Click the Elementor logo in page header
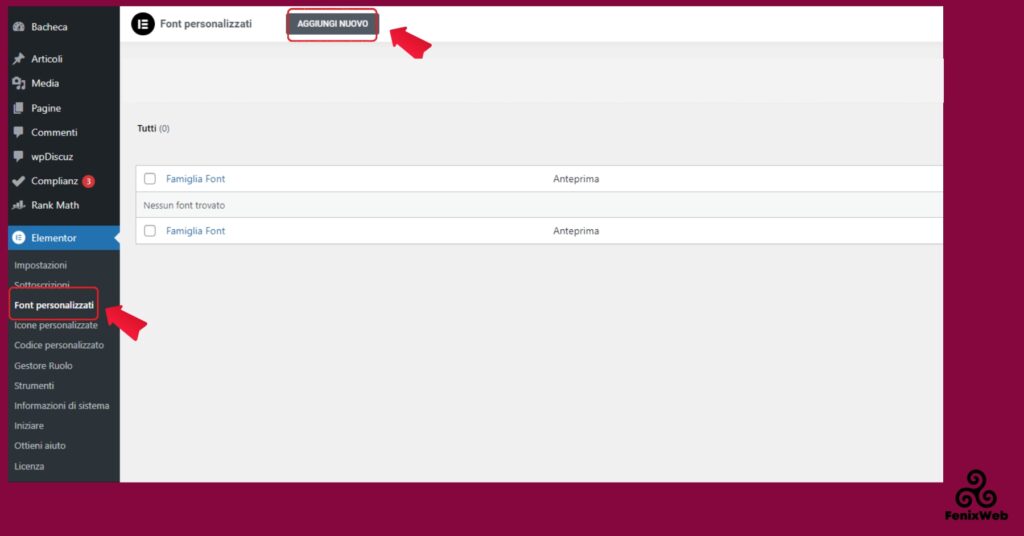1024x536 pixels. 143,24
